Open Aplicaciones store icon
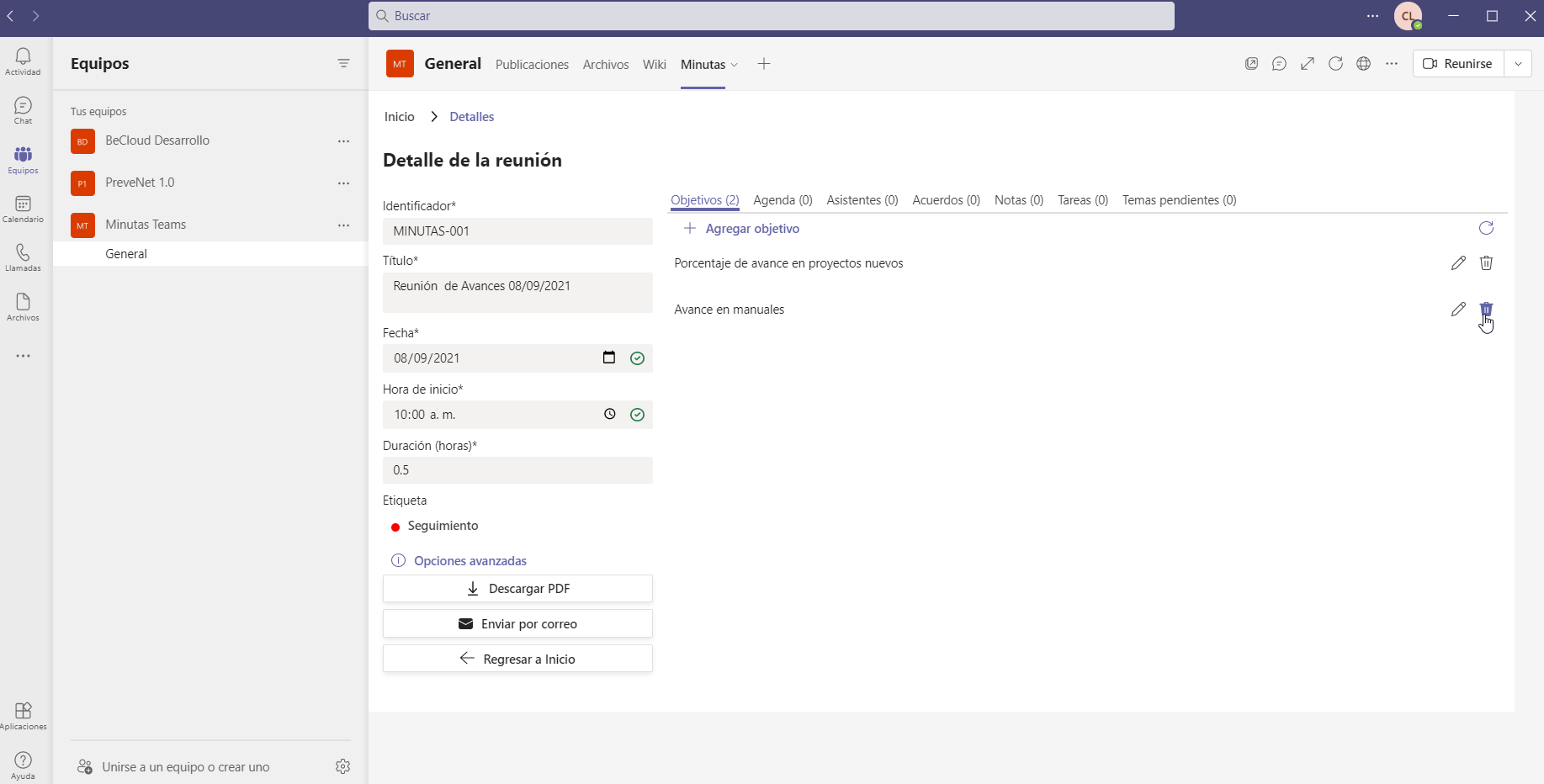 [23, 716]
